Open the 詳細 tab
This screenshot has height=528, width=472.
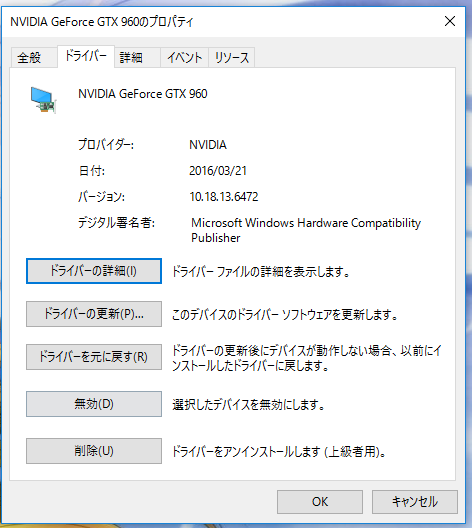pyautogui.click(x=137, y=58)
